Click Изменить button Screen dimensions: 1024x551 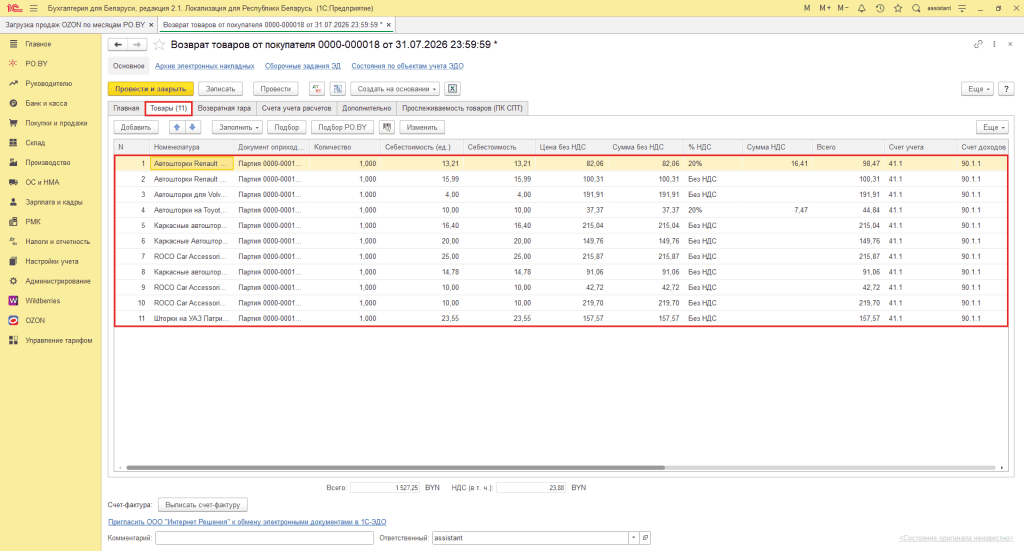point(422,127)
